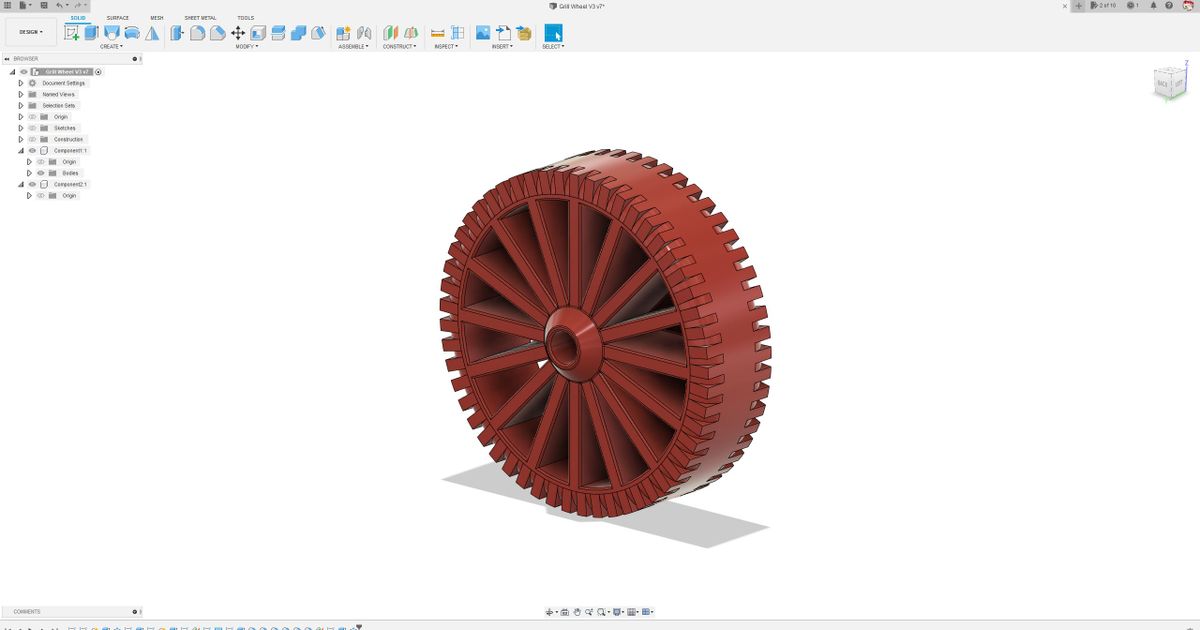The height and width of the screenshot is (630, 1200).
Task: Show the Sketches folder visibility
Action: pos(31,128)
